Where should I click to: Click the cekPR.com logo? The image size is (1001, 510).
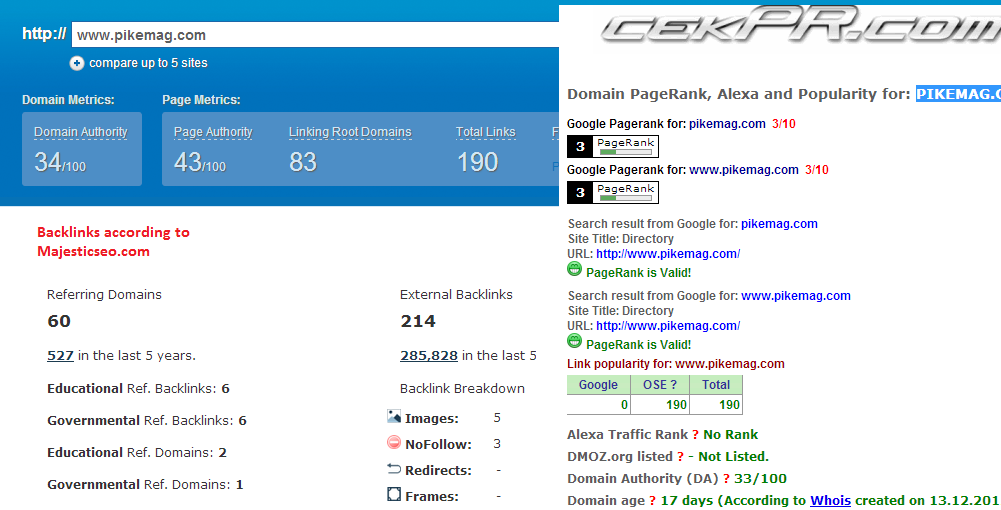tap(801, 27)
